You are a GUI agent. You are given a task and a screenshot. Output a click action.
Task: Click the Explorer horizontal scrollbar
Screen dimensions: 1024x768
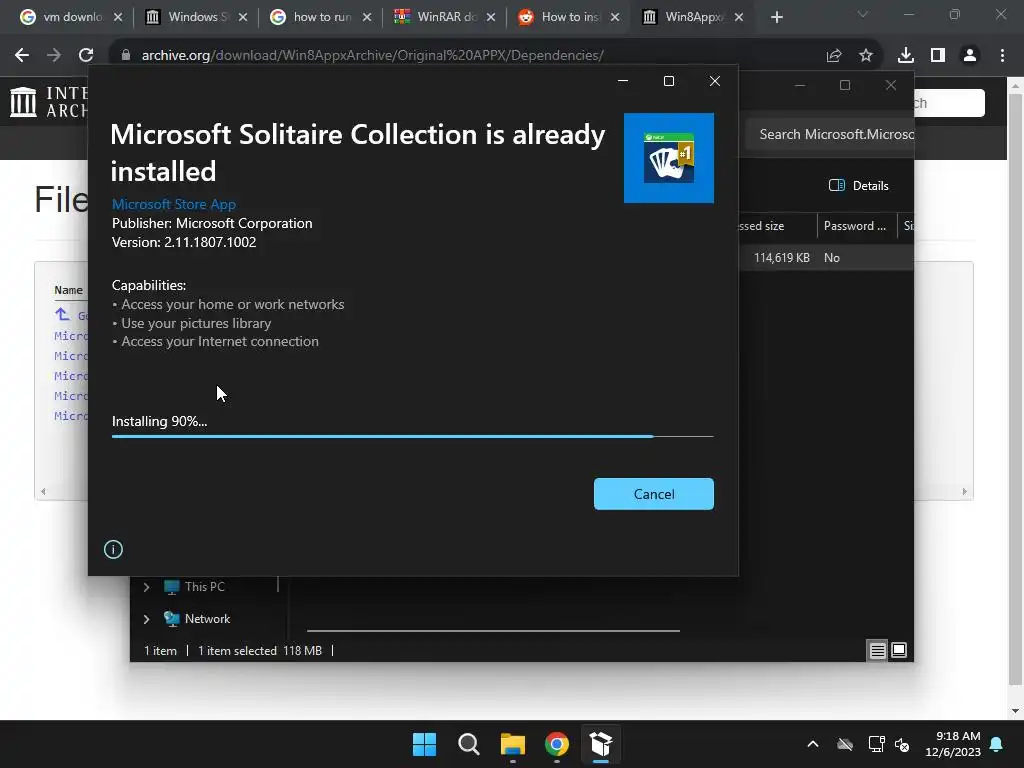coord(493,631)
